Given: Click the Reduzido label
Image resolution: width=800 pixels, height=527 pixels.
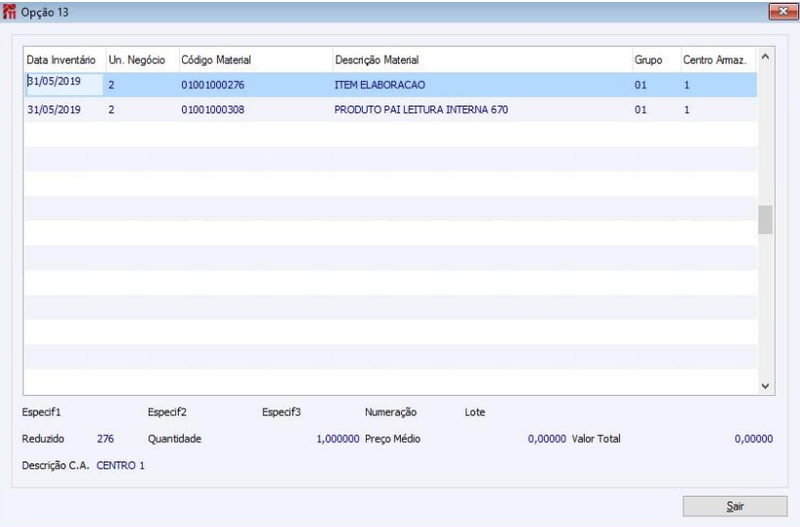Looking at the screenshot, I should [43, 439].
